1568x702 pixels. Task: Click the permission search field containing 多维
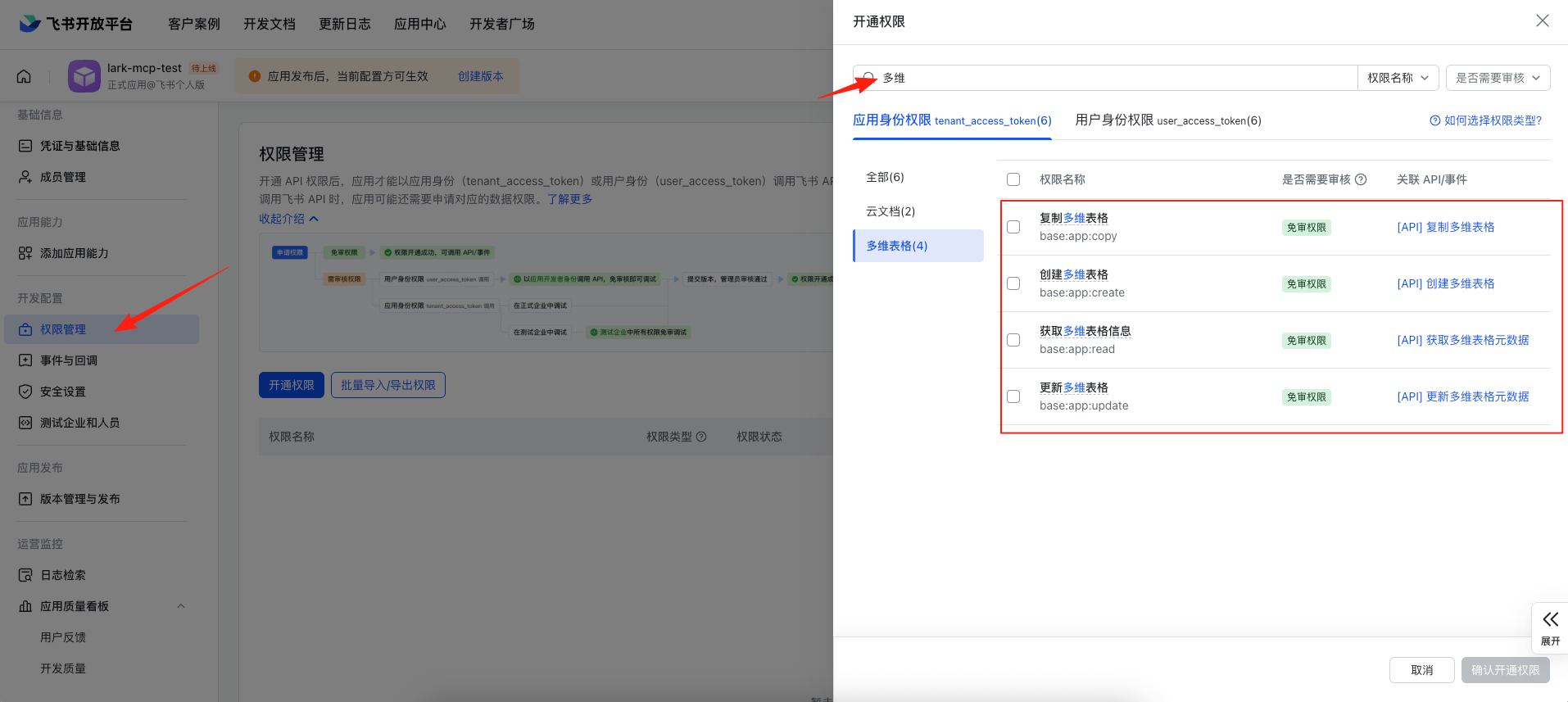point(1105,78)
